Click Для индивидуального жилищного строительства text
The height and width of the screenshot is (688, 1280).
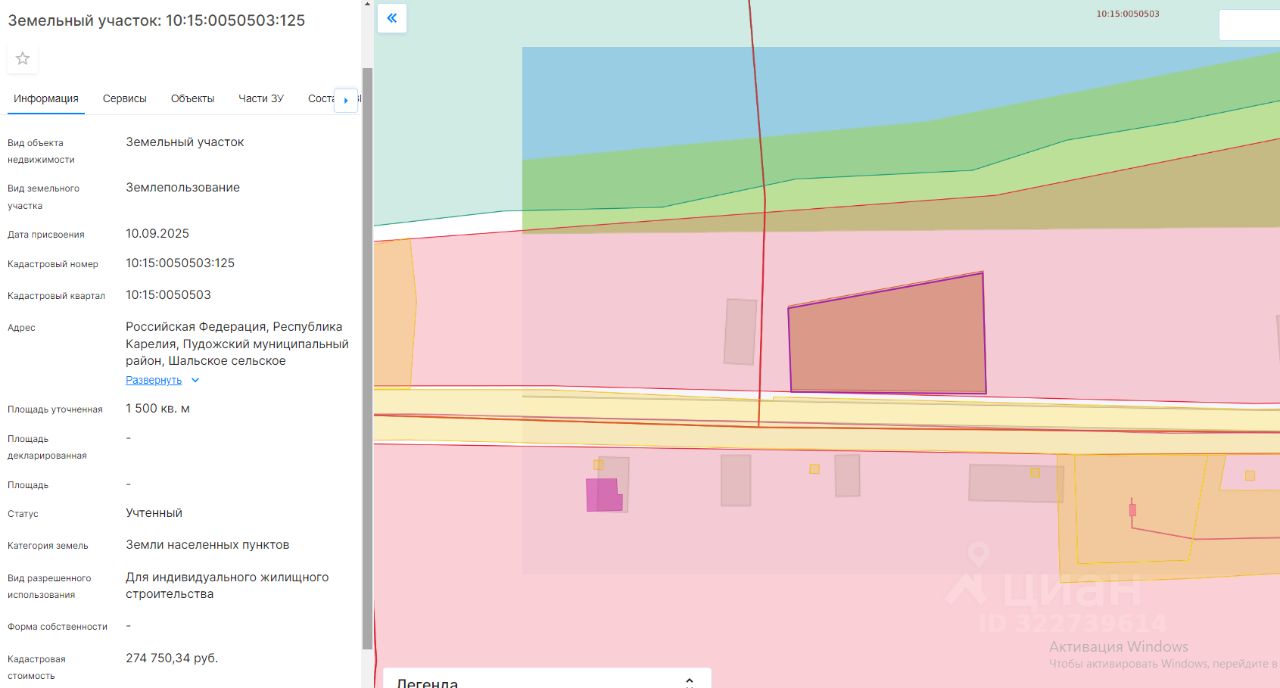pos(227,586)
